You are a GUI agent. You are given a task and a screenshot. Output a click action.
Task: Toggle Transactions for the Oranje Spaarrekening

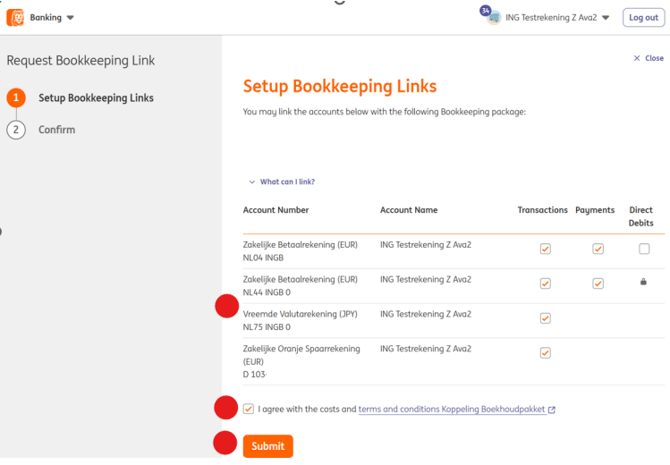(x=545, y=353)
